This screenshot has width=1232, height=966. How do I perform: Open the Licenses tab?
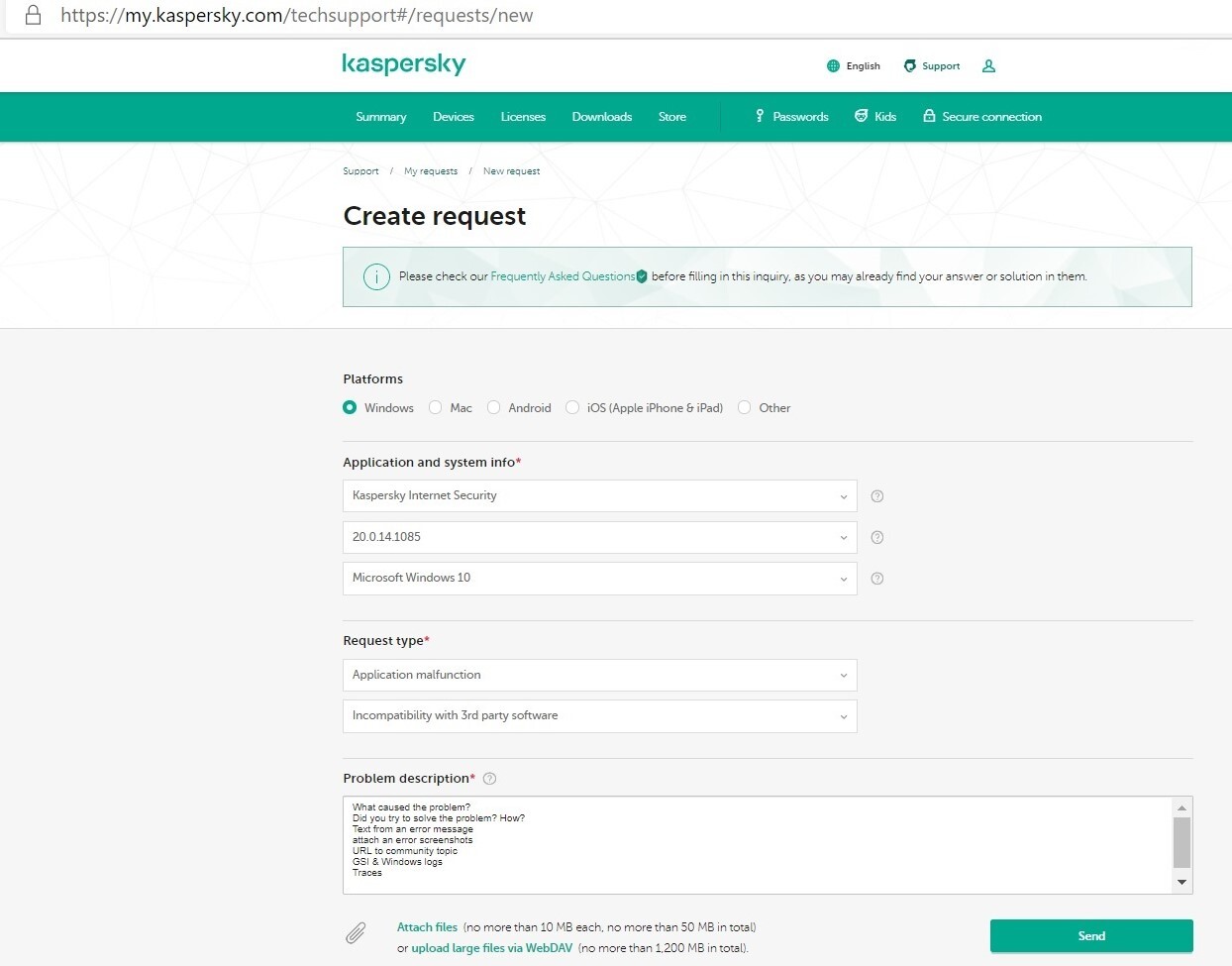523,117
